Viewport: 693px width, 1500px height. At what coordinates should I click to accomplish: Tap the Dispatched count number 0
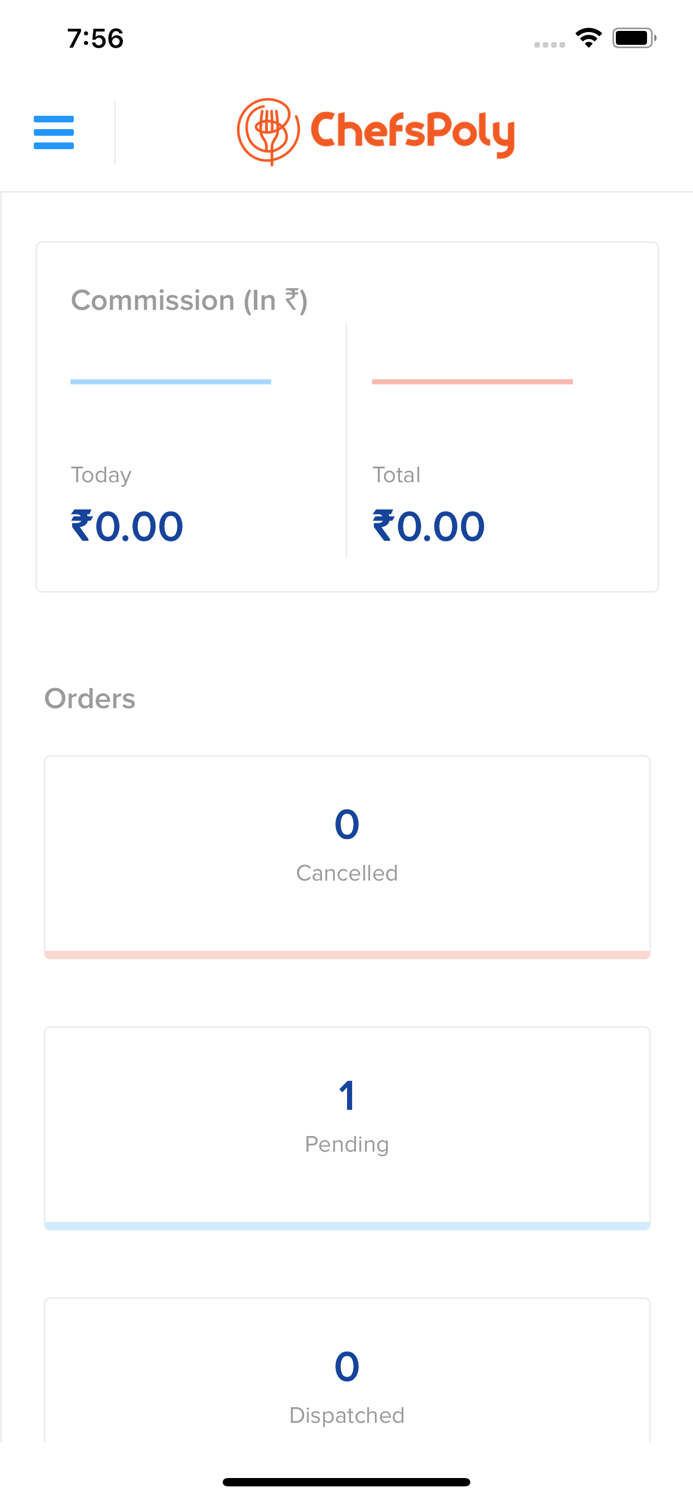[x=347, y=1367]
